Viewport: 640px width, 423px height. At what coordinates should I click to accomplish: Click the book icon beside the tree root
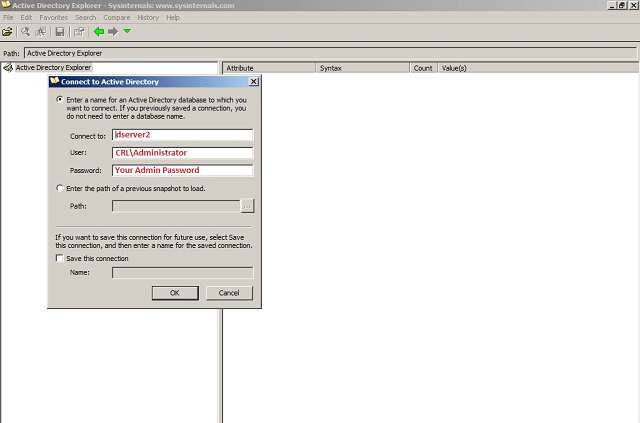8,67
